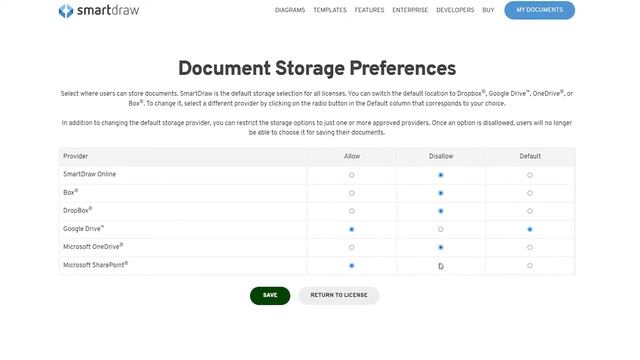Image resolution: width=640 pixels, height=360 pixels.
Task: Select the SmartDraw Online provider name
Action: [x=89, y=174]
